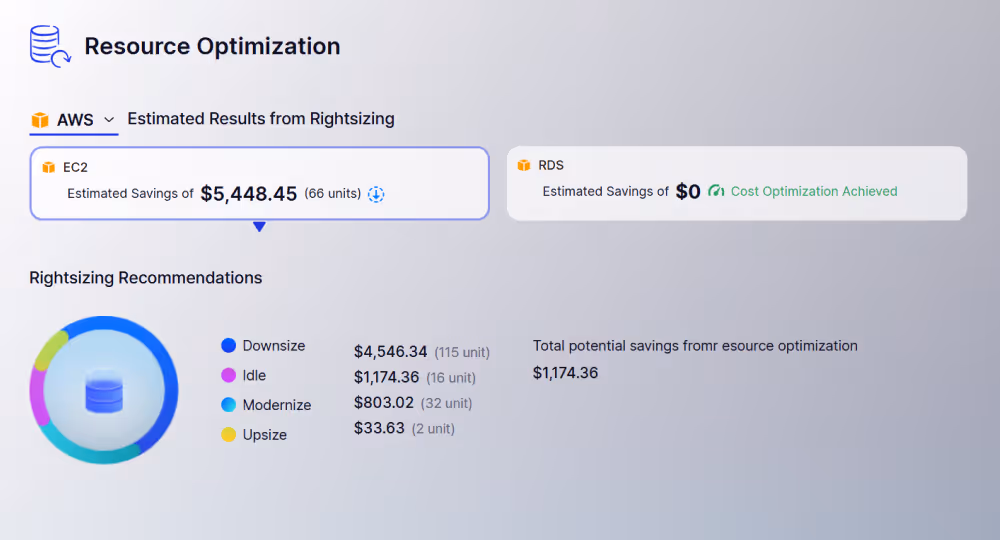Screen dimensions: 1000x540
Task: Select the AWS tab label
Action: click(75, 120)
